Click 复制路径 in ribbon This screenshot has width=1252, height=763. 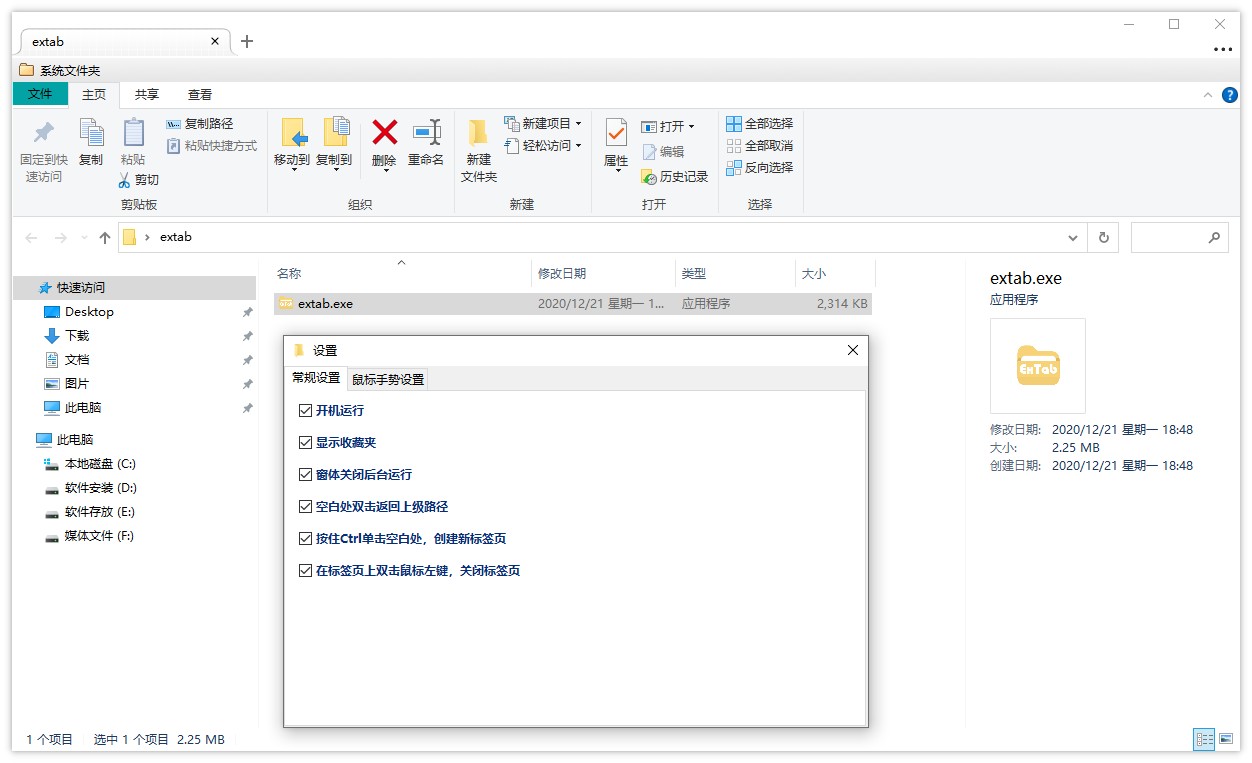[199, 124]
